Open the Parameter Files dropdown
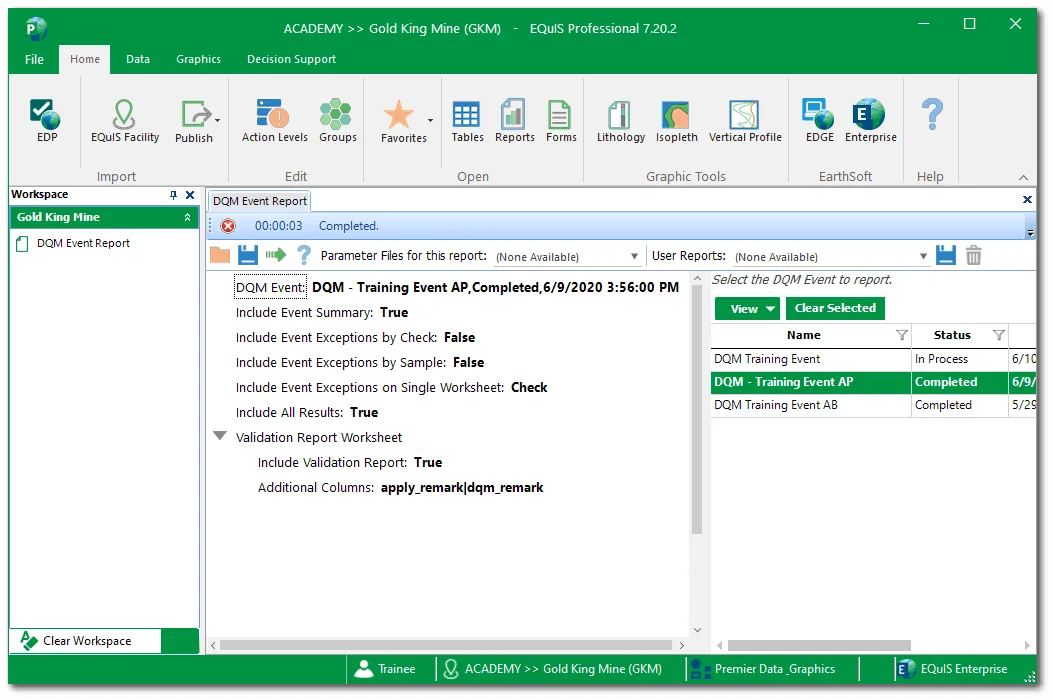Screen dimensions: 1053x700 pyautogui.click(x=634, y=257)
